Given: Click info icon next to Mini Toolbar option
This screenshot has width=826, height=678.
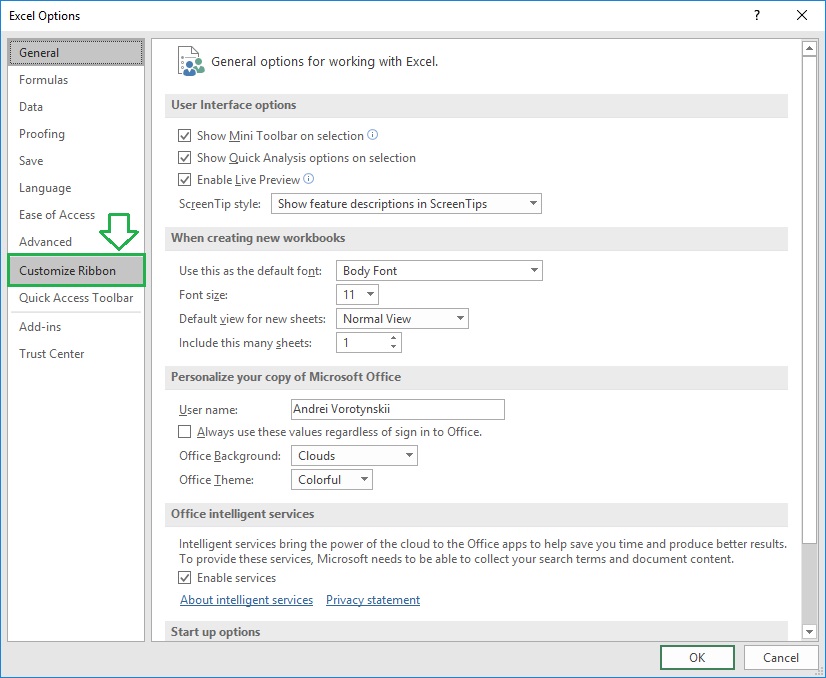Looking at the screenshot, I should tap(372, 135).
